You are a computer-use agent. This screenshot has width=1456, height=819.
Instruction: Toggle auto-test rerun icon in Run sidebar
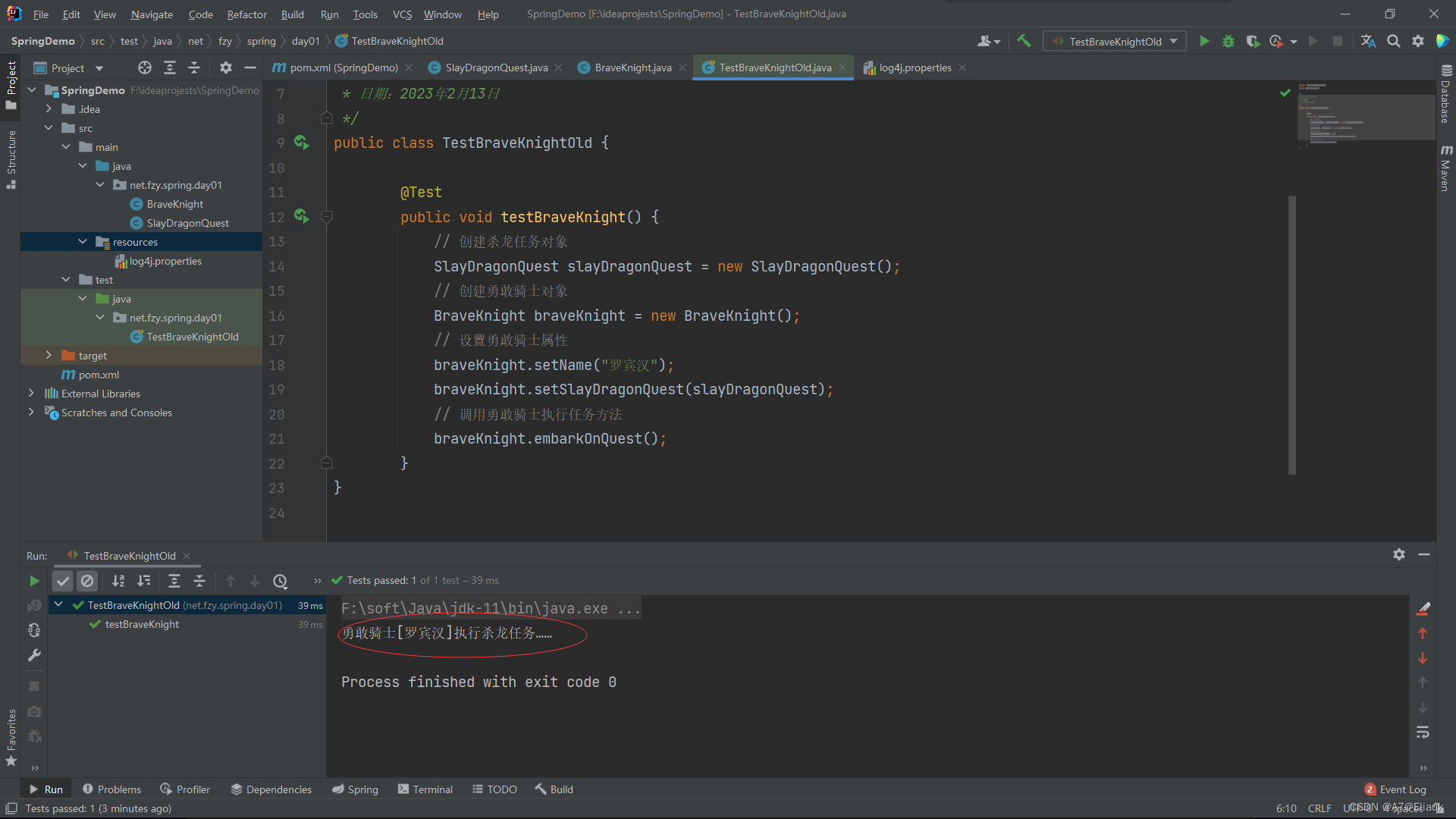point(34,631)
